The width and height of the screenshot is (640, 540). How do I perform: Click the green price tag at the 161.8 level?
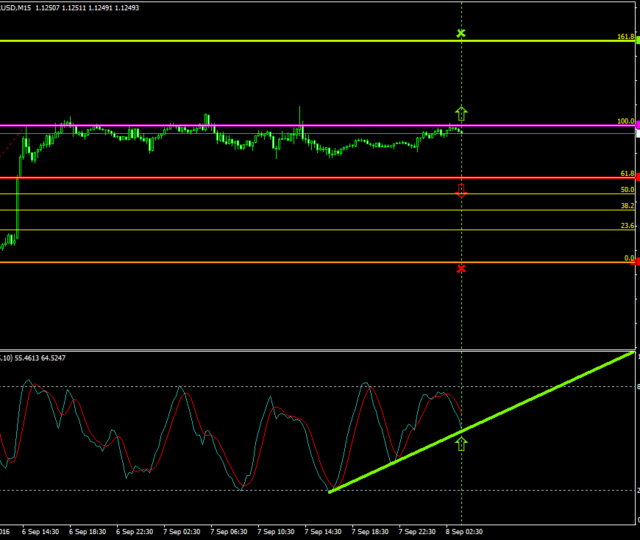637,41
